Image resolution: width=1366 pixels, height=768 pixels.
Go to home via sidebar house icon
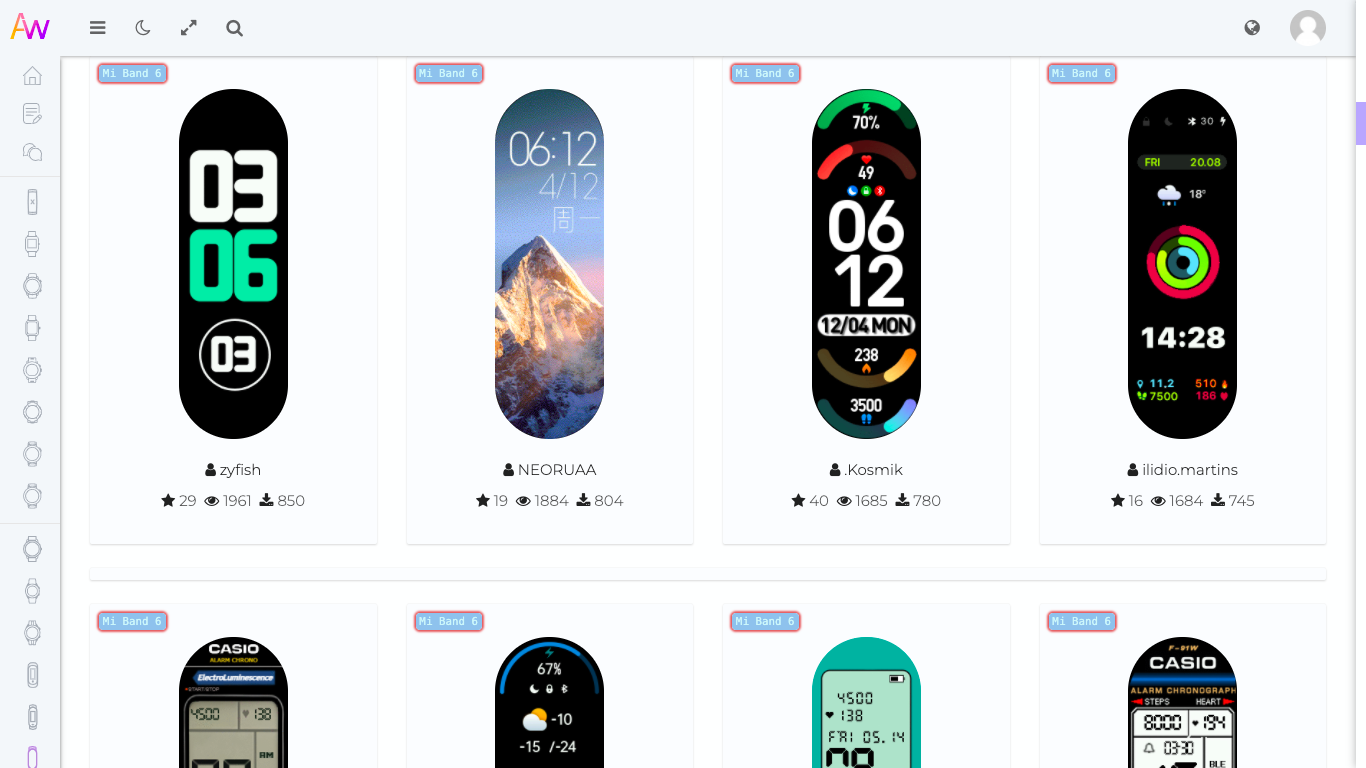[x=32, y=76]
